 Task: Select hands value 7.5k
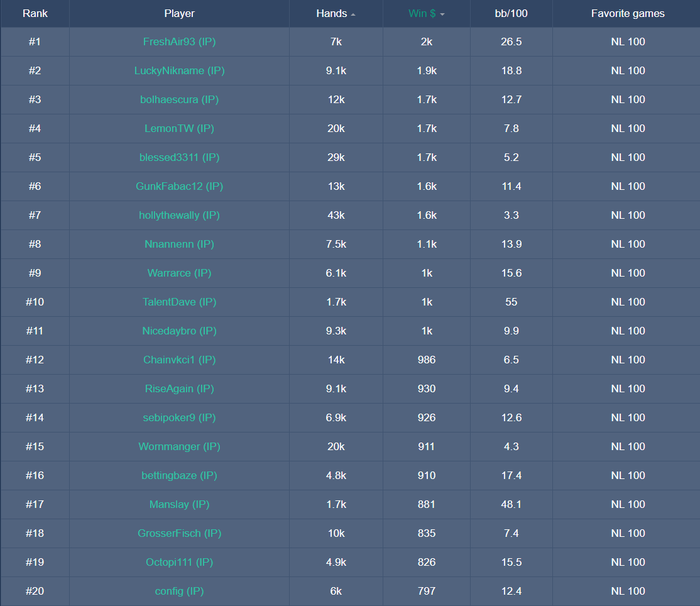336,244
